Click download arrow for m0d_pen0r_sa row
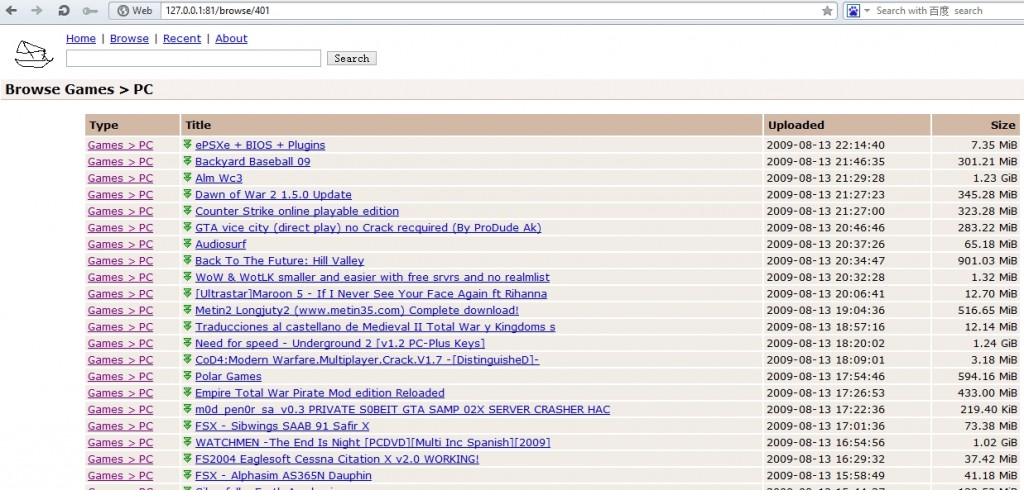1024x490 pixels. 187,409
